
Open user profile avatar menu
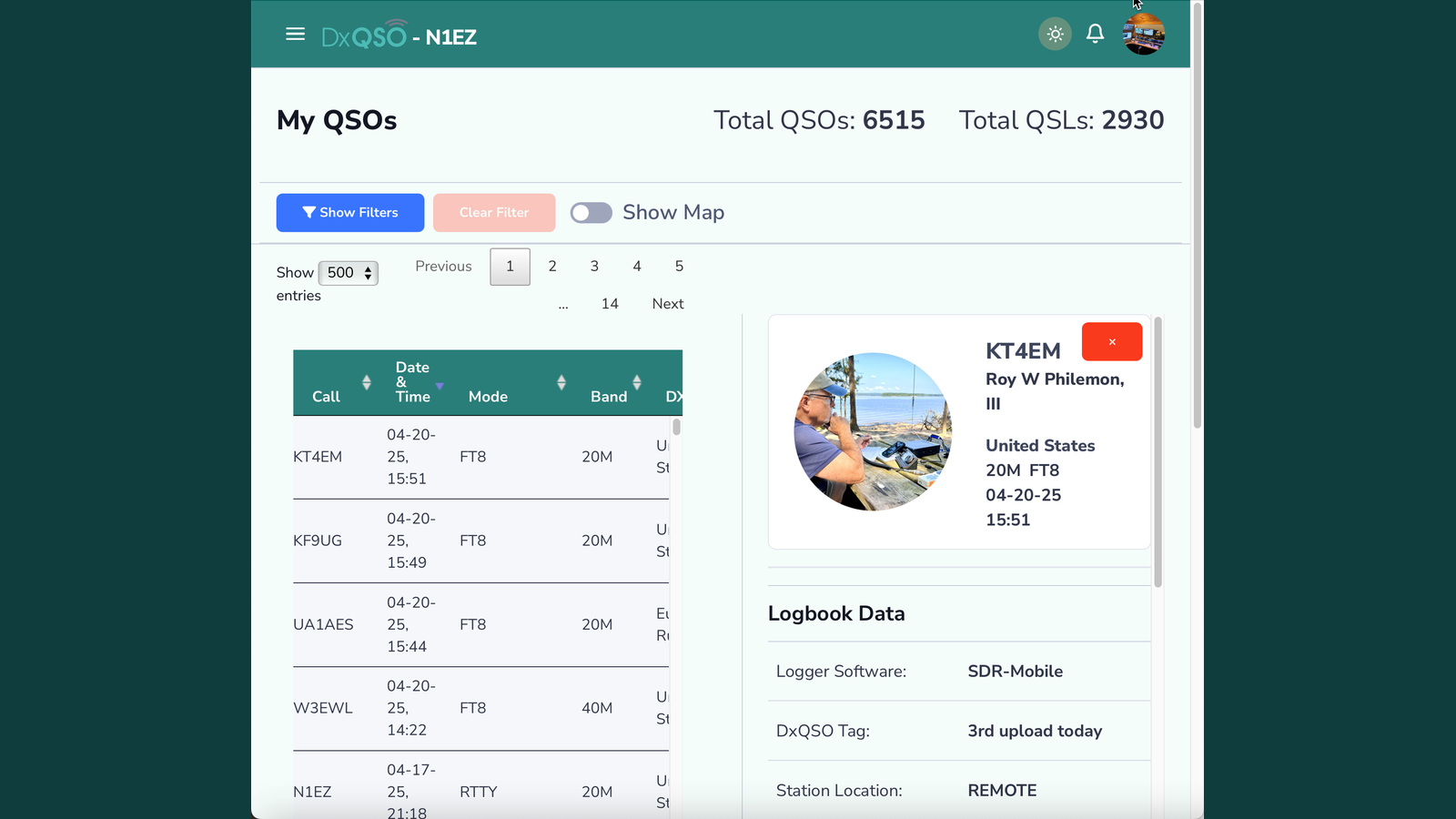tap(1143, 35)
